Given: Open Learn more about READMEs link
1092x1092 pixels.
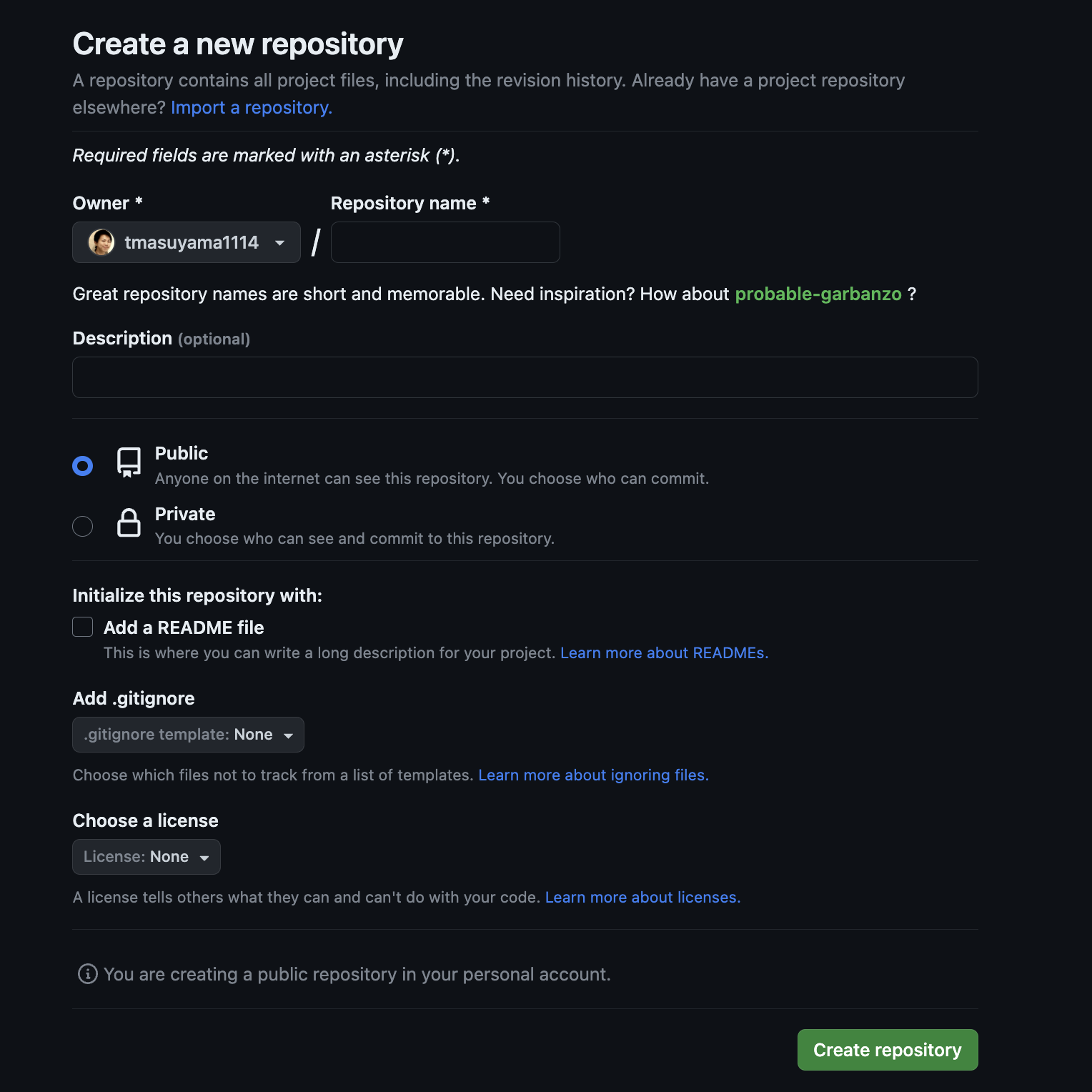Looking at the screenshot, I should (x=663, y=652).
